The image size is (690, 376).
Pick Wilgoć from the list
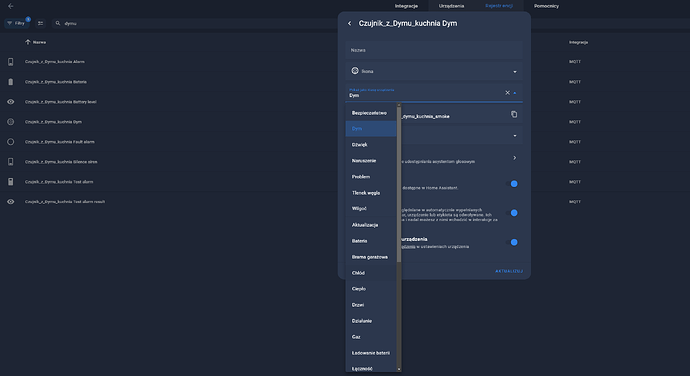click(371, 209)
